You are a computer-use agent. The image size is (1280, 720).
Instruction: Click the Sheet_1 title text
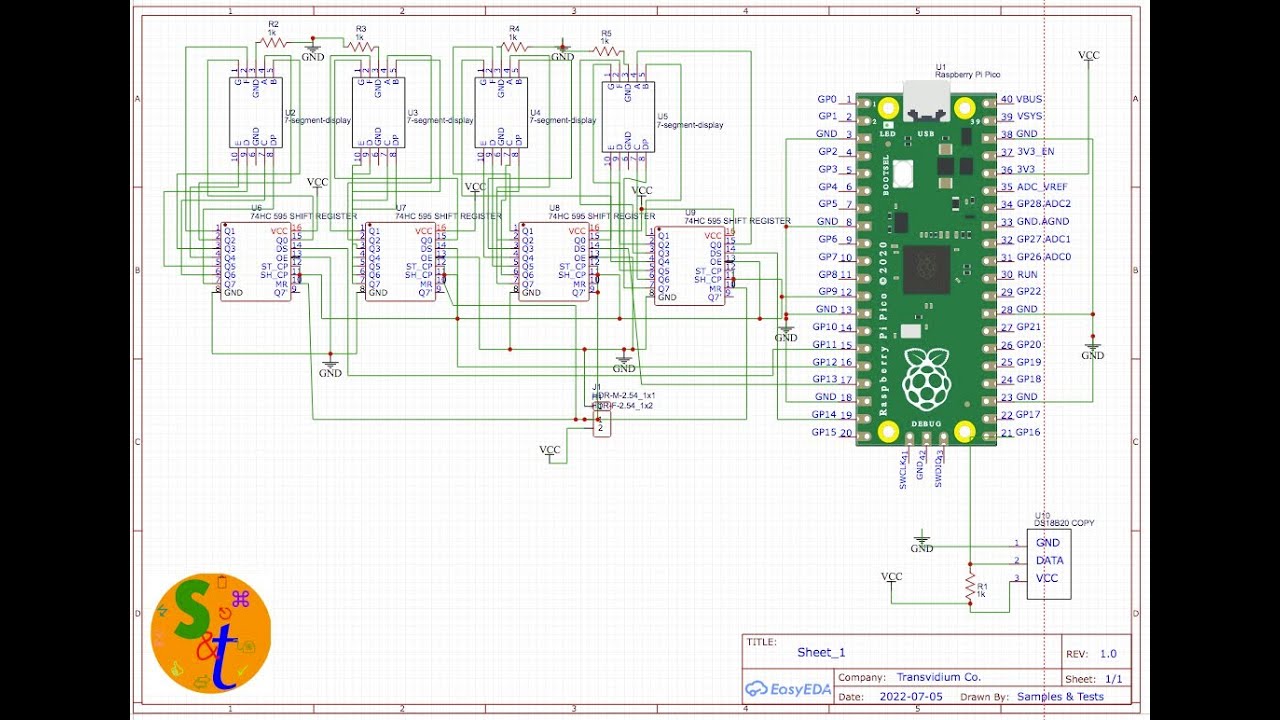pos(821,652)
